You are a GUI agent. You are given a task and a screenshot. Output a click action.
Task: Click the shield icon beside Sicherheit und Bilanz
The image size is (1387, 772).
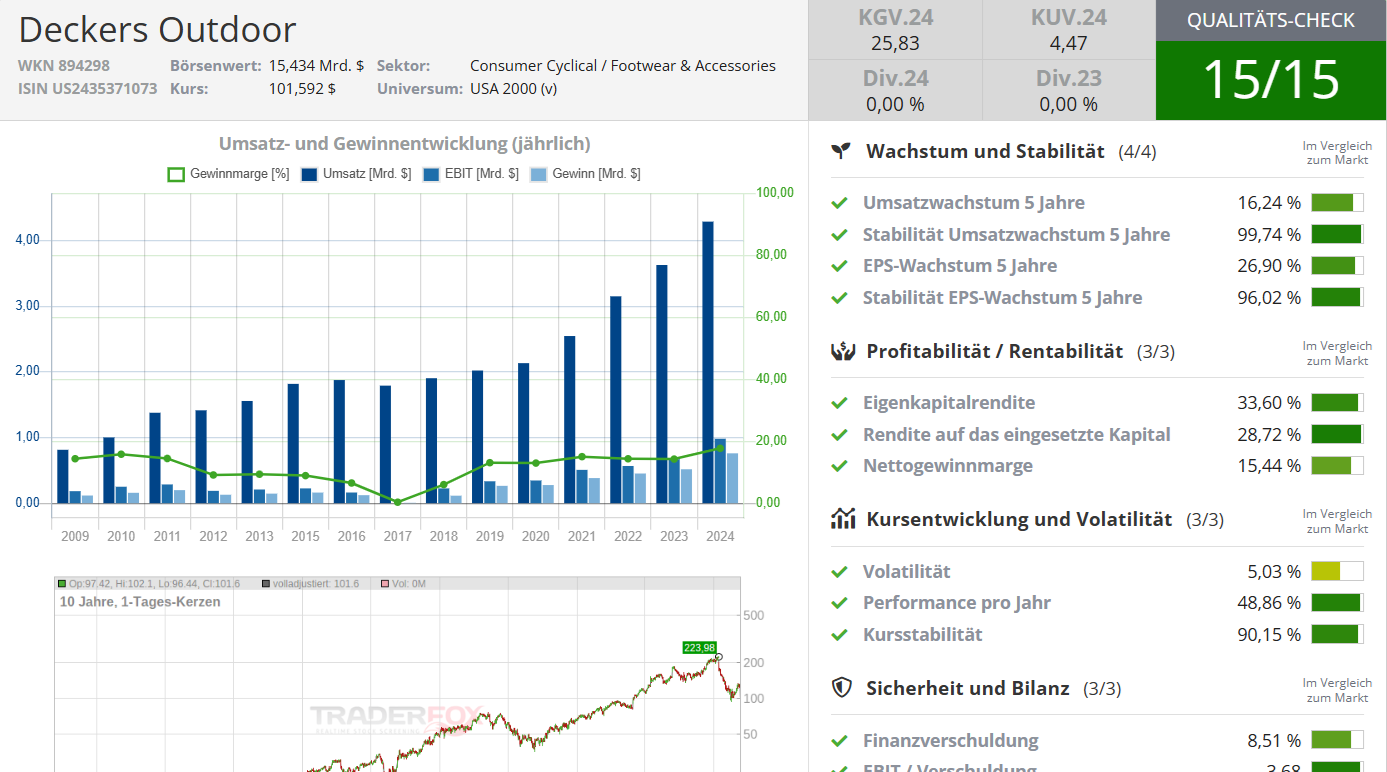point(842,688)
